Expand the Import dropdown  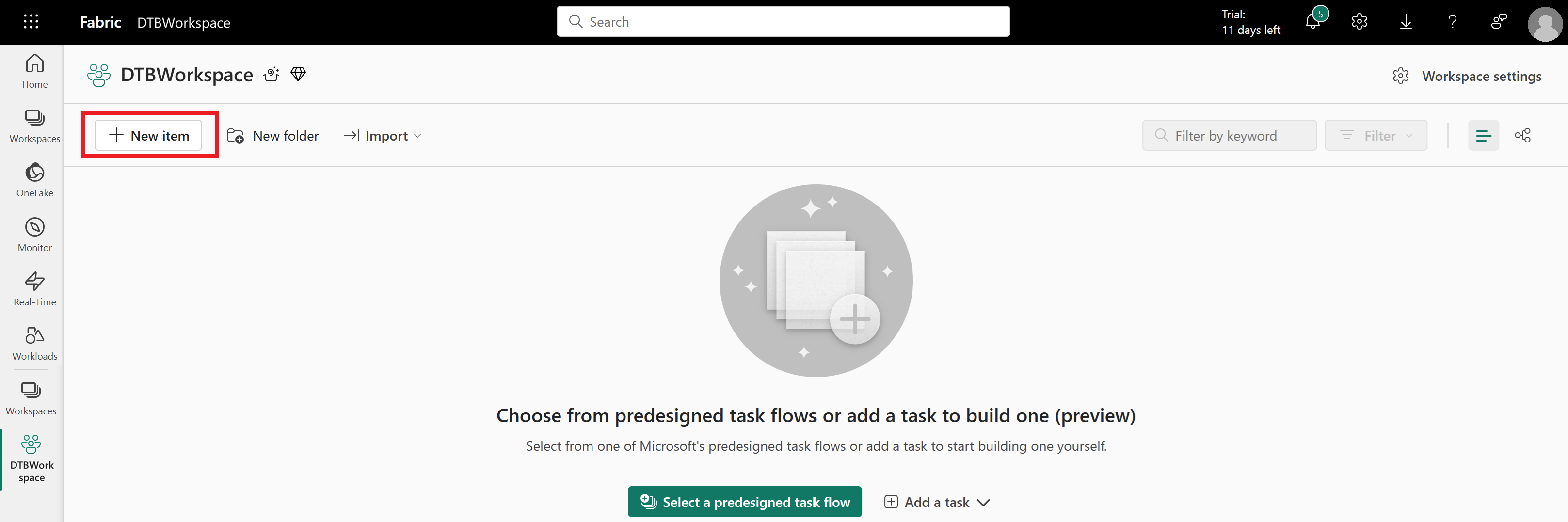point(382,136)
